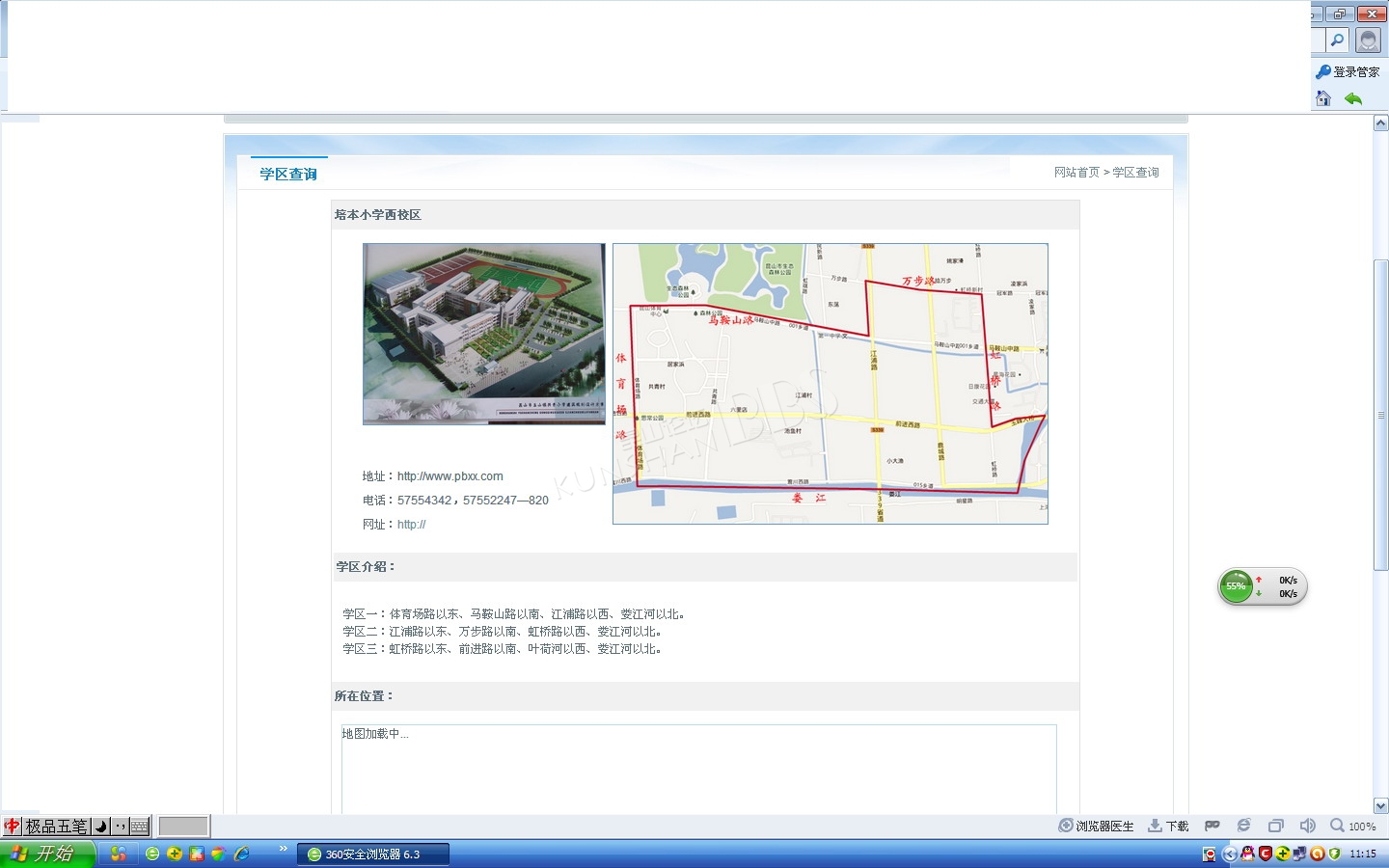1389x868 pixels.
Task: Click the multicolor shield quick-launch icon
Action: tap(219, 854)
